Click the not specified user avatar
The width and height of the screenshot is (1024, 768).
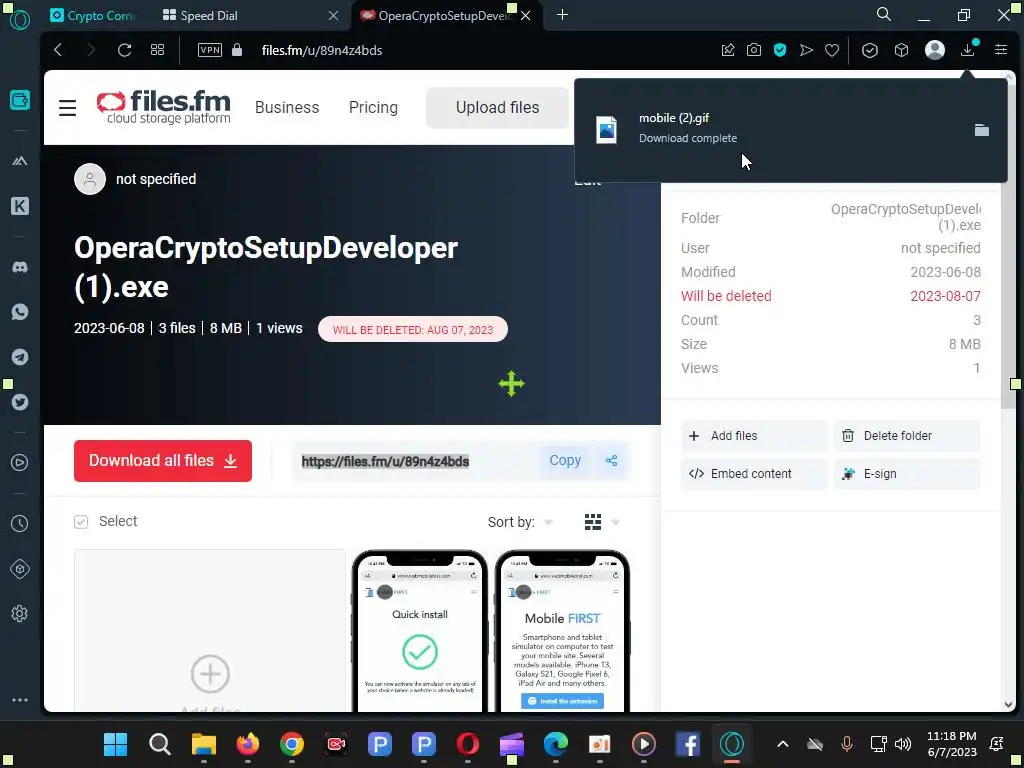tap(89, 179)
